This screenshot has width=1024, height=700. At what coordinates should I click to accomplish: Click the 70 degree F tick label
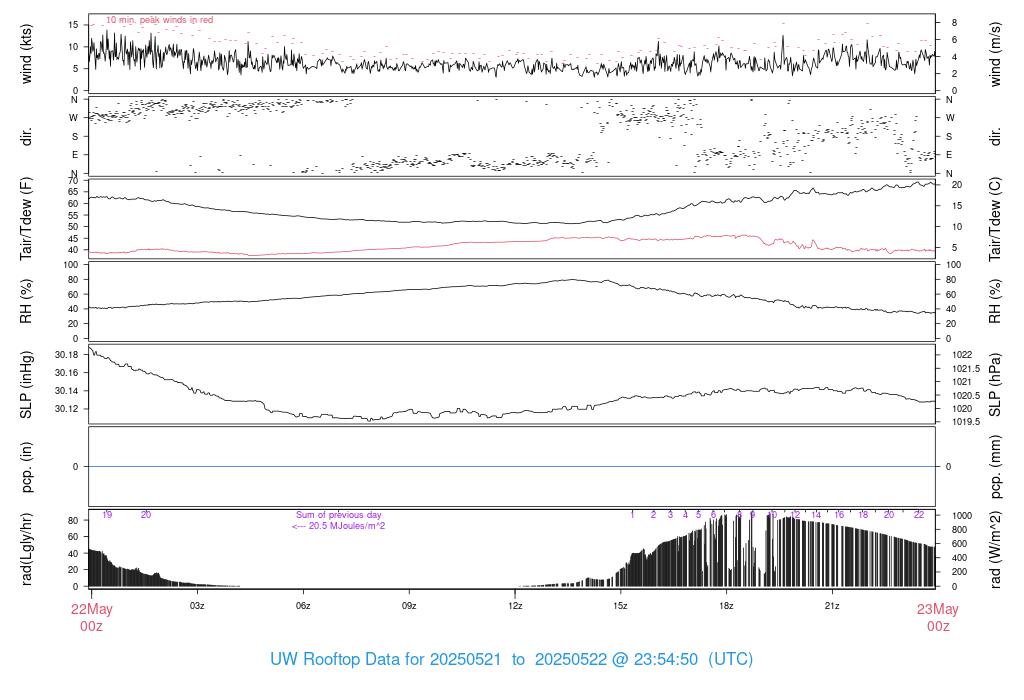[x=73, y=181]
